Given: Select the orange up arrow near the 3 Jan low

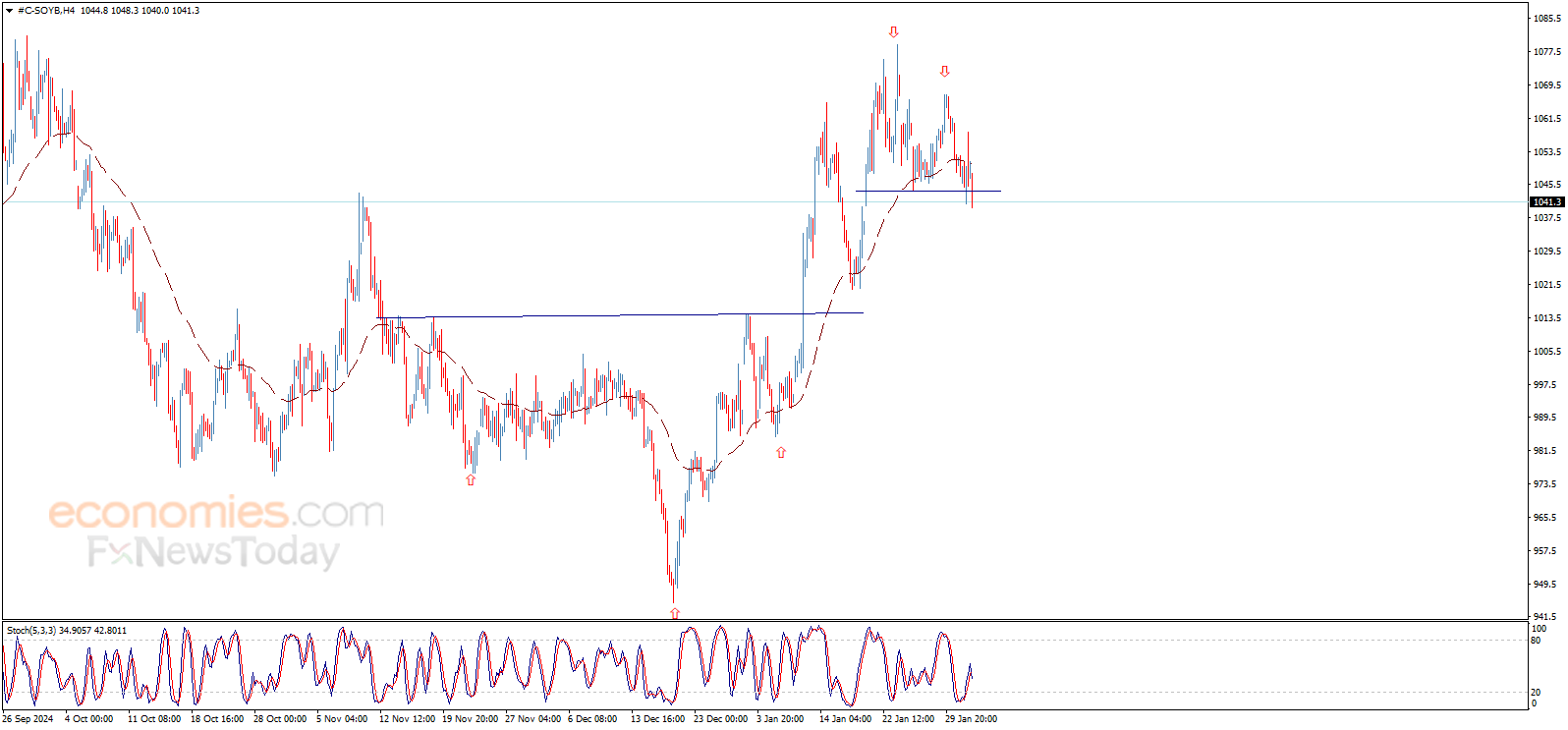Looking at the screenshot, I should click(781, 452).
